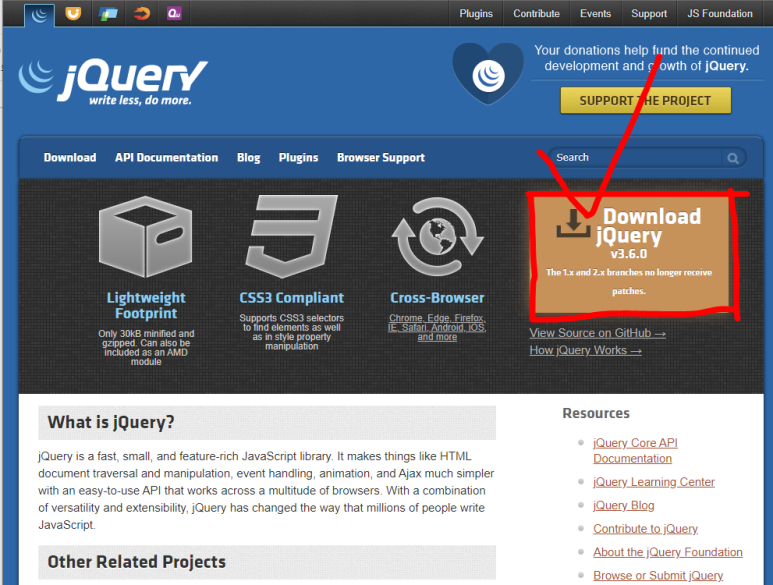The height and width of the screenshot is (585, 773).
Task: Open Browser Support in the navigation
Action: click(381, 158)
